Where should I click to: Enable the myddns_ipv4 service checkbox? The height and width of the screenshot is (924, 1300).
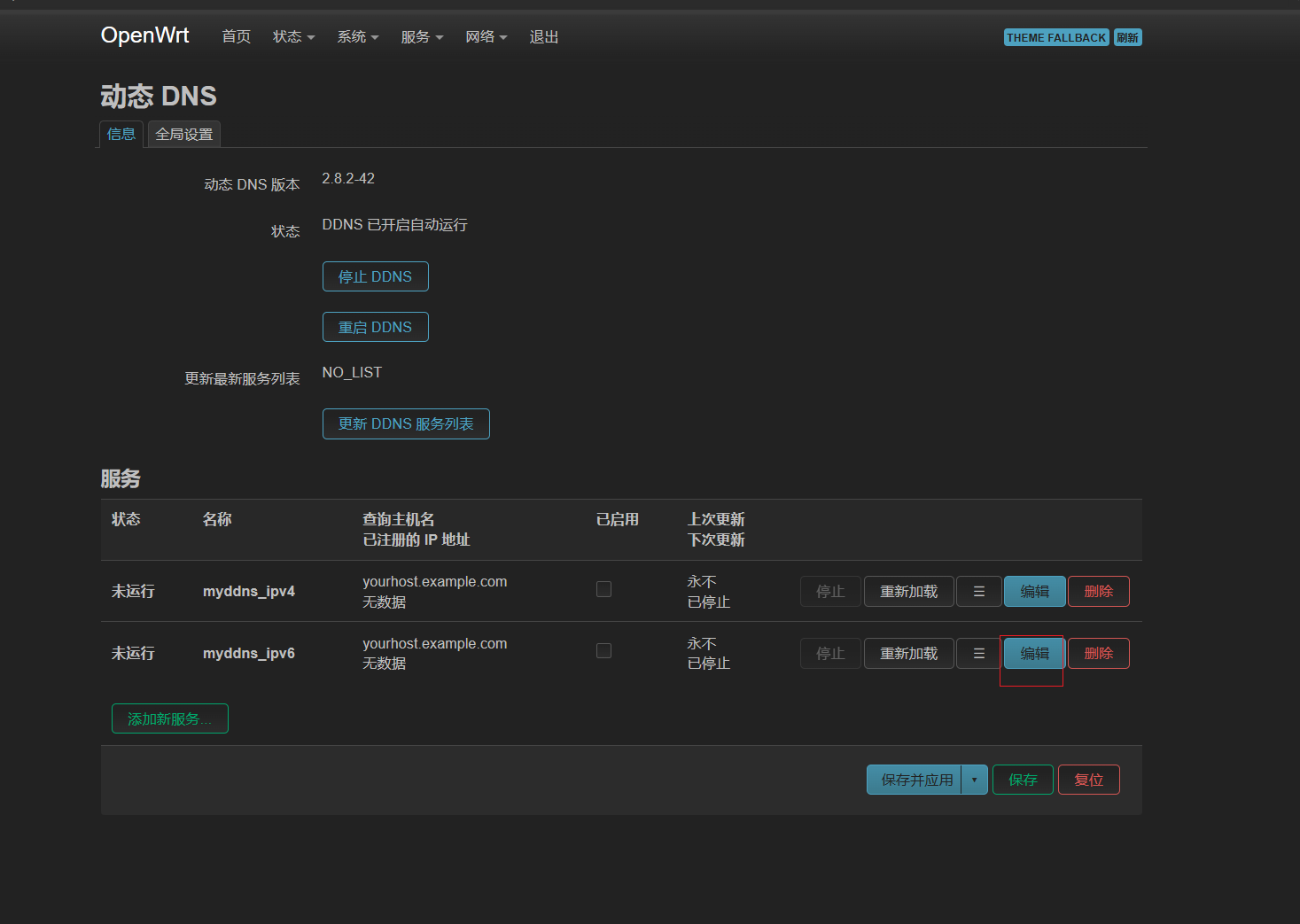(x=603, y=589)
